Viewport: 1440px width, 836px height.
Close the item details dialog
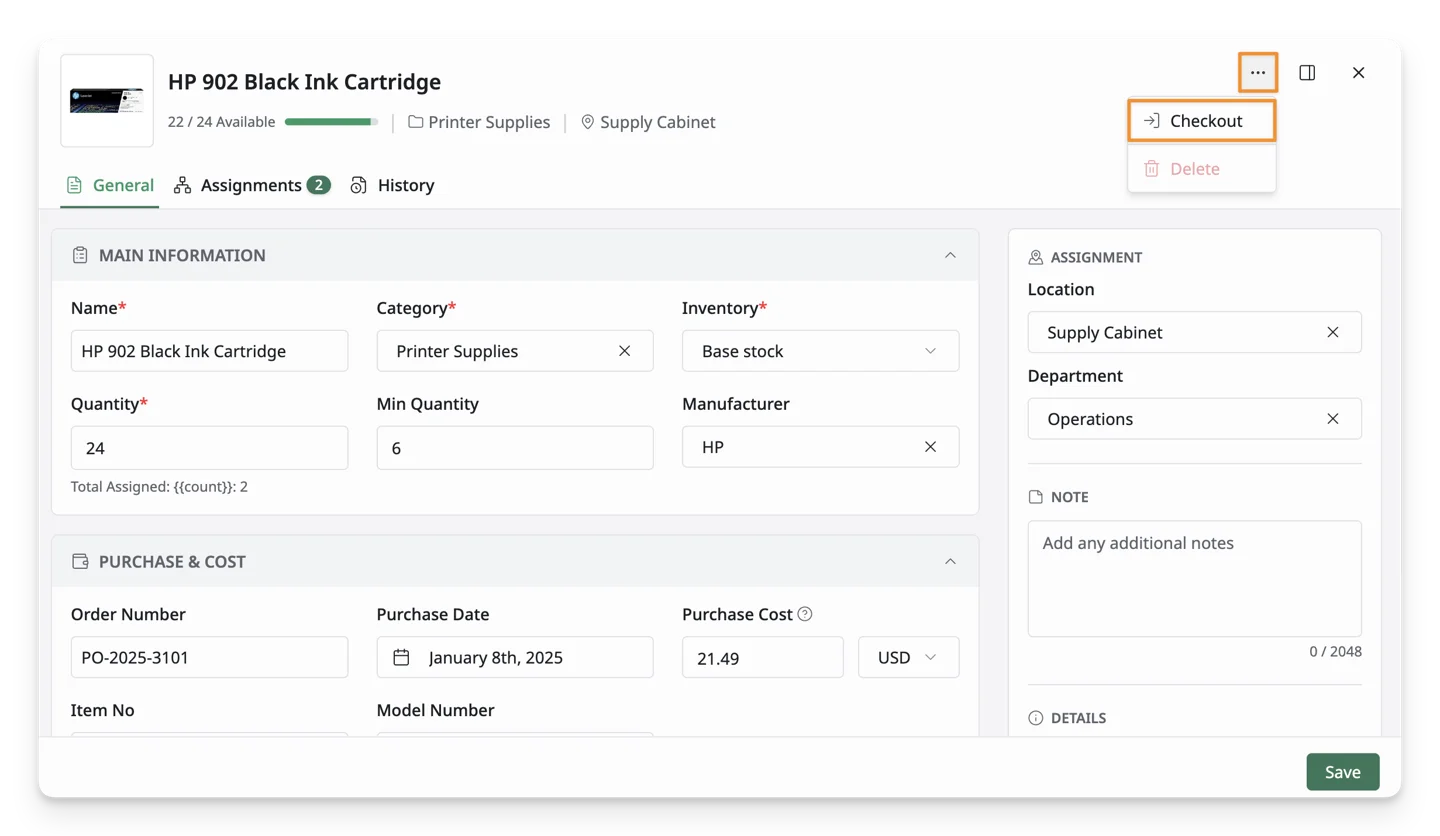(1358, 73)
